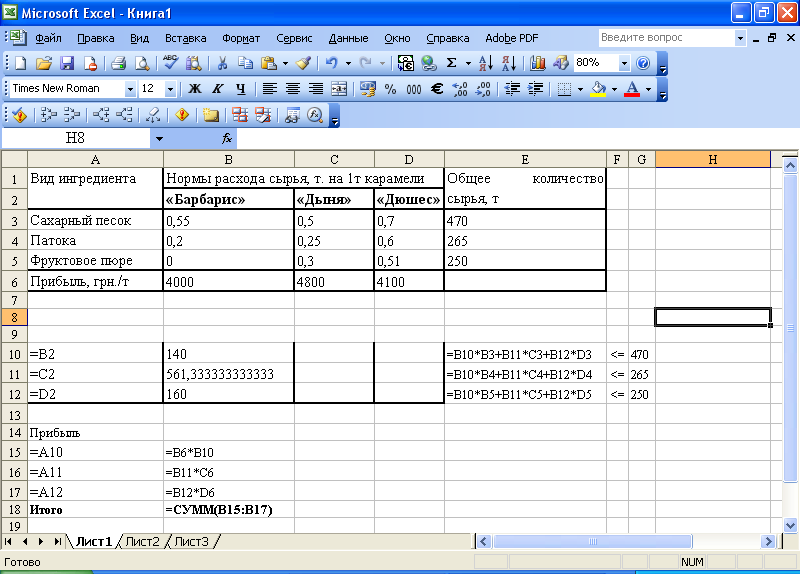
Task: Apply currency format icon
Action: (368, 89)
